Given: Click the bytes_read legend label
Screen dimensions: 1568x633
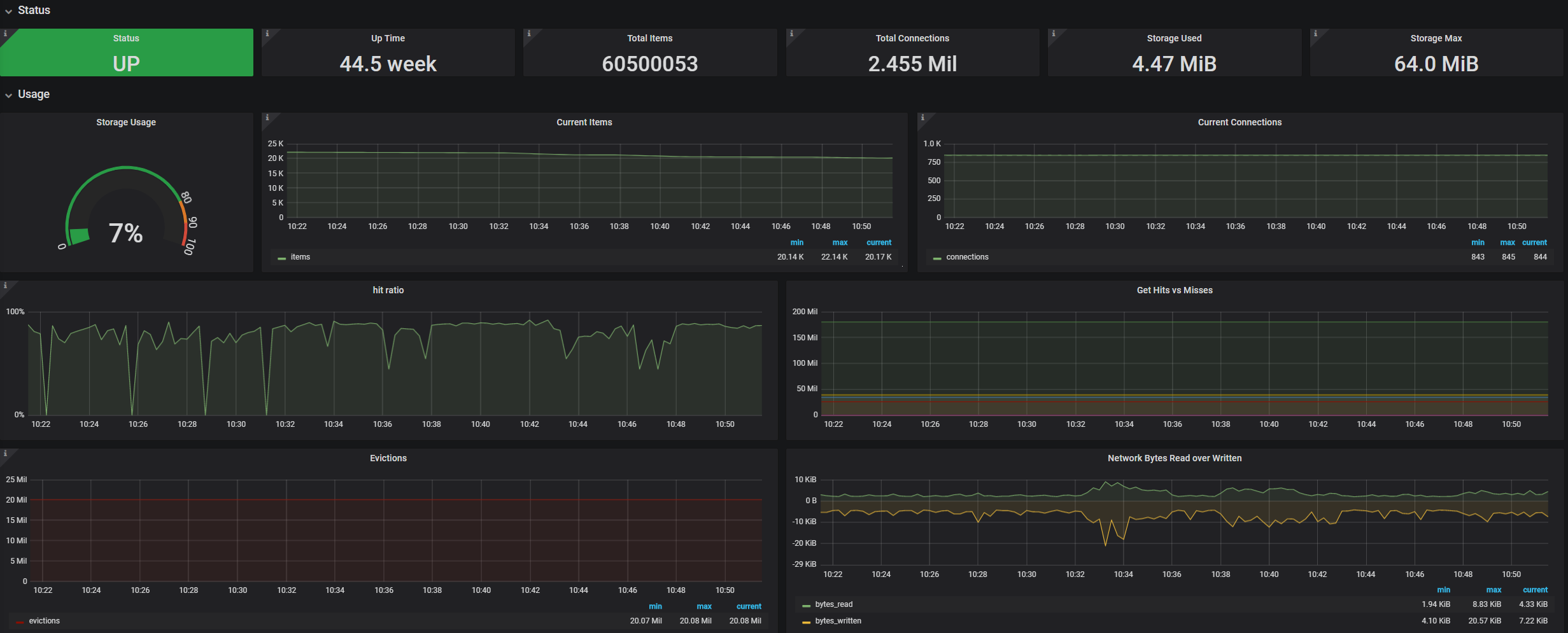Looking at the screenshot, I should click(834, 604).
